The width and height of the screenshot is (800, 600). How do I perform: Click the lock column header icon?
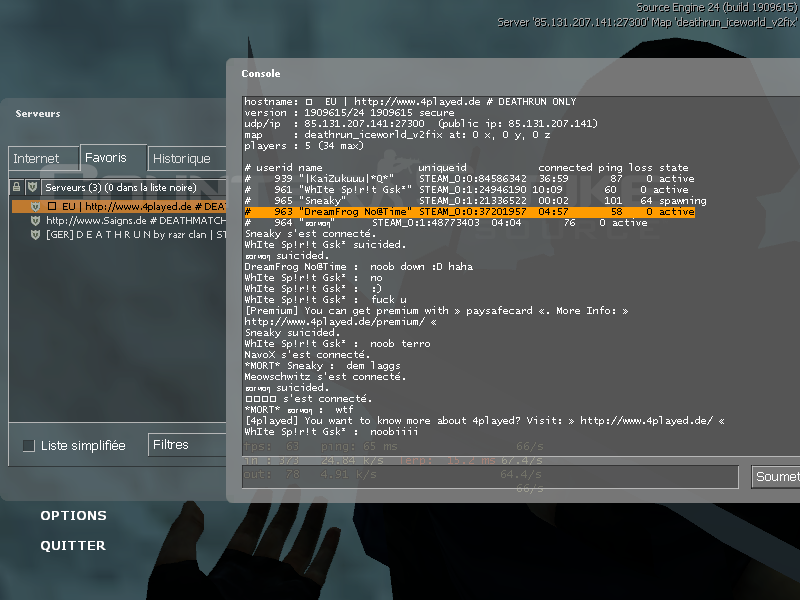(x=16, y=187)
